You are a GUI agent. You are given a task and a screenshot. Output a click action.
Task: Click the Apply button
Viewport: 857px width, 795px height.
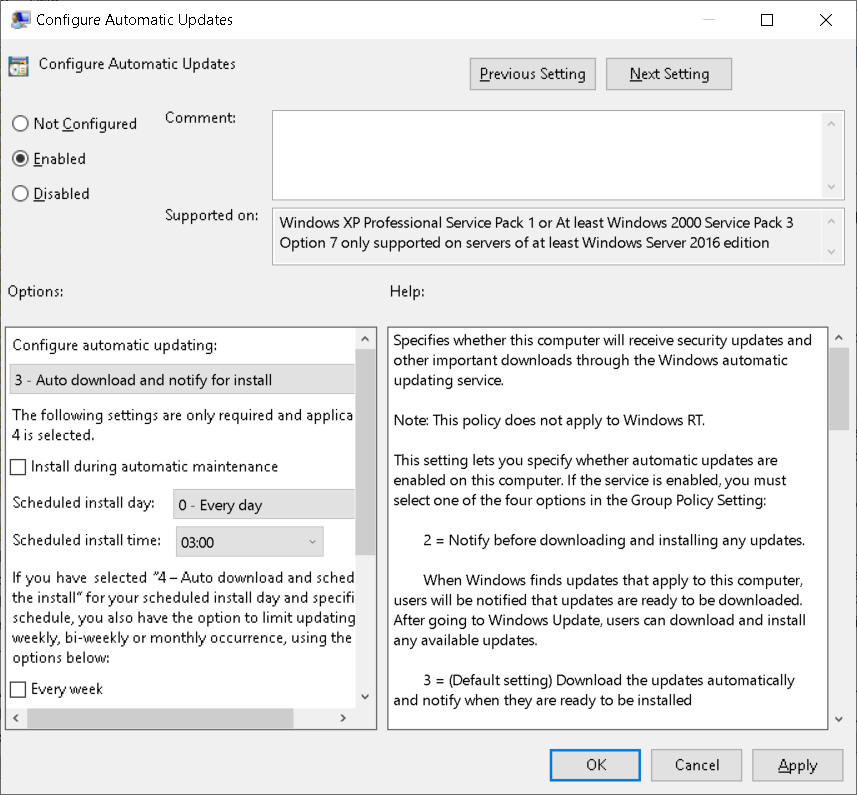click(797, 764)
